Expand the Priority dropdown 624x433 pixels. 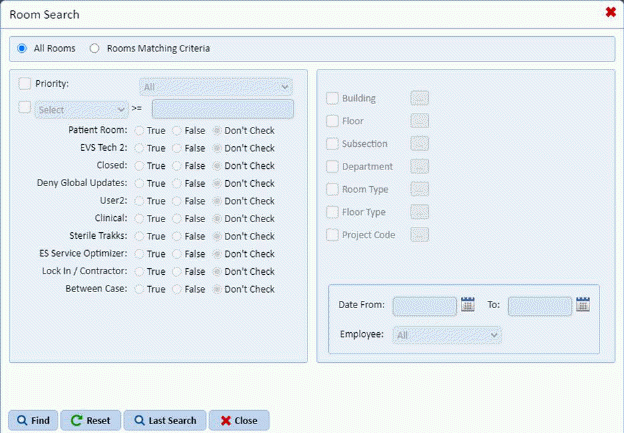215,87
